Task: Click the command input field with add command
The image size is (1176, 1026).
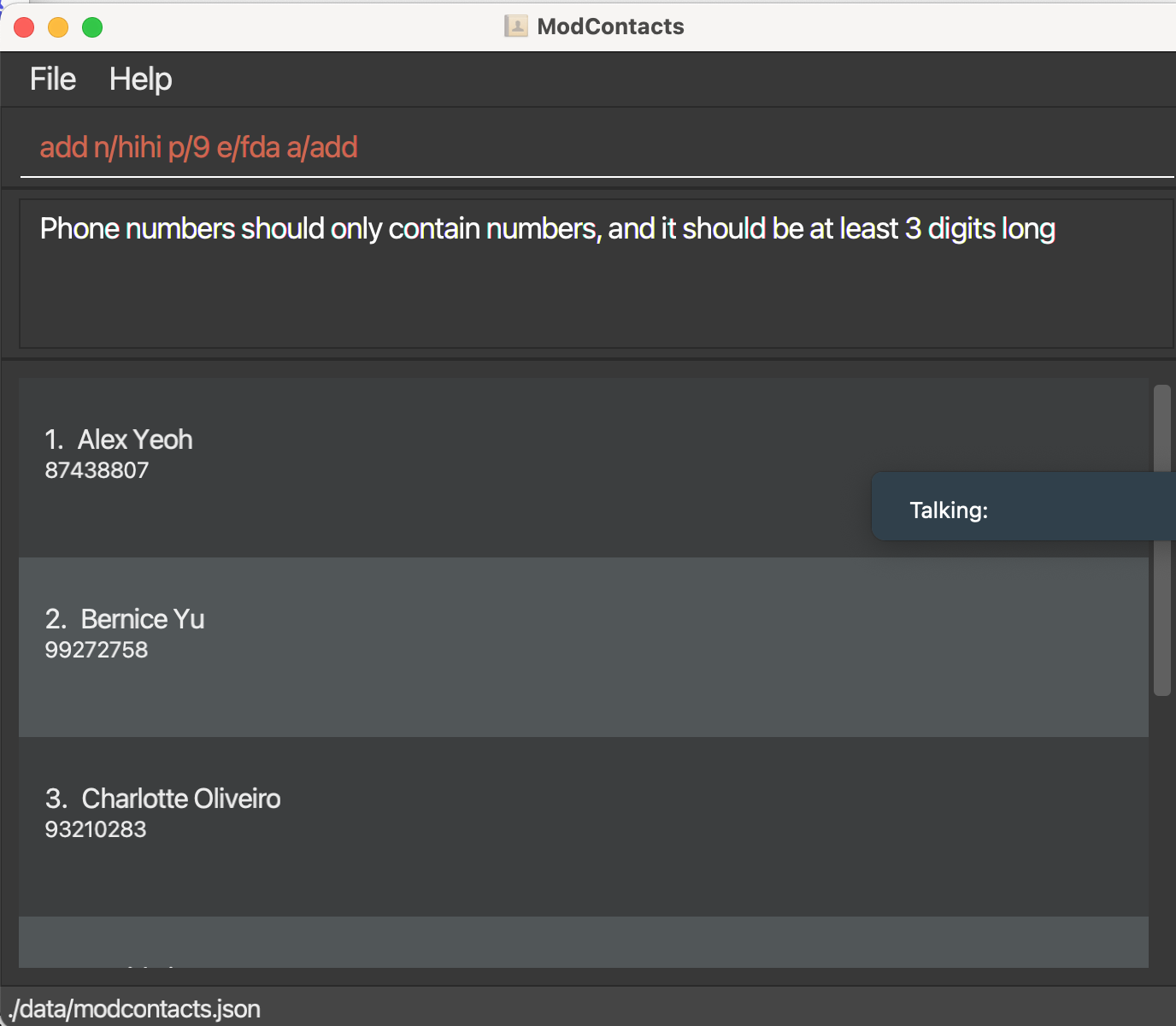Action: tap(597, 147)
